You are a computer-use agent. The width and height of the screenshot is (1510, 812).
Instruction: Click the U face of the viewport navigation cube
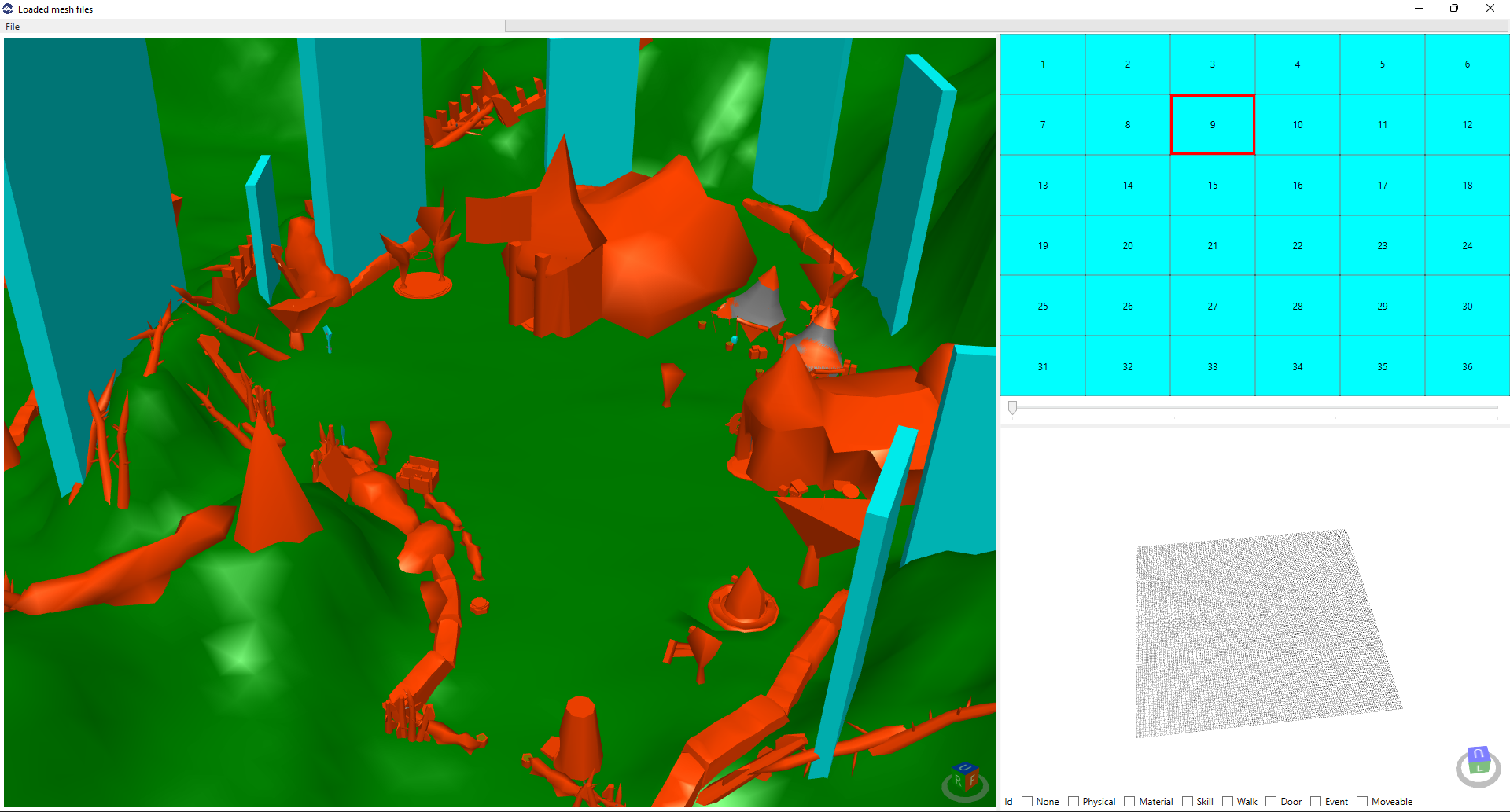tap(965, 768)
